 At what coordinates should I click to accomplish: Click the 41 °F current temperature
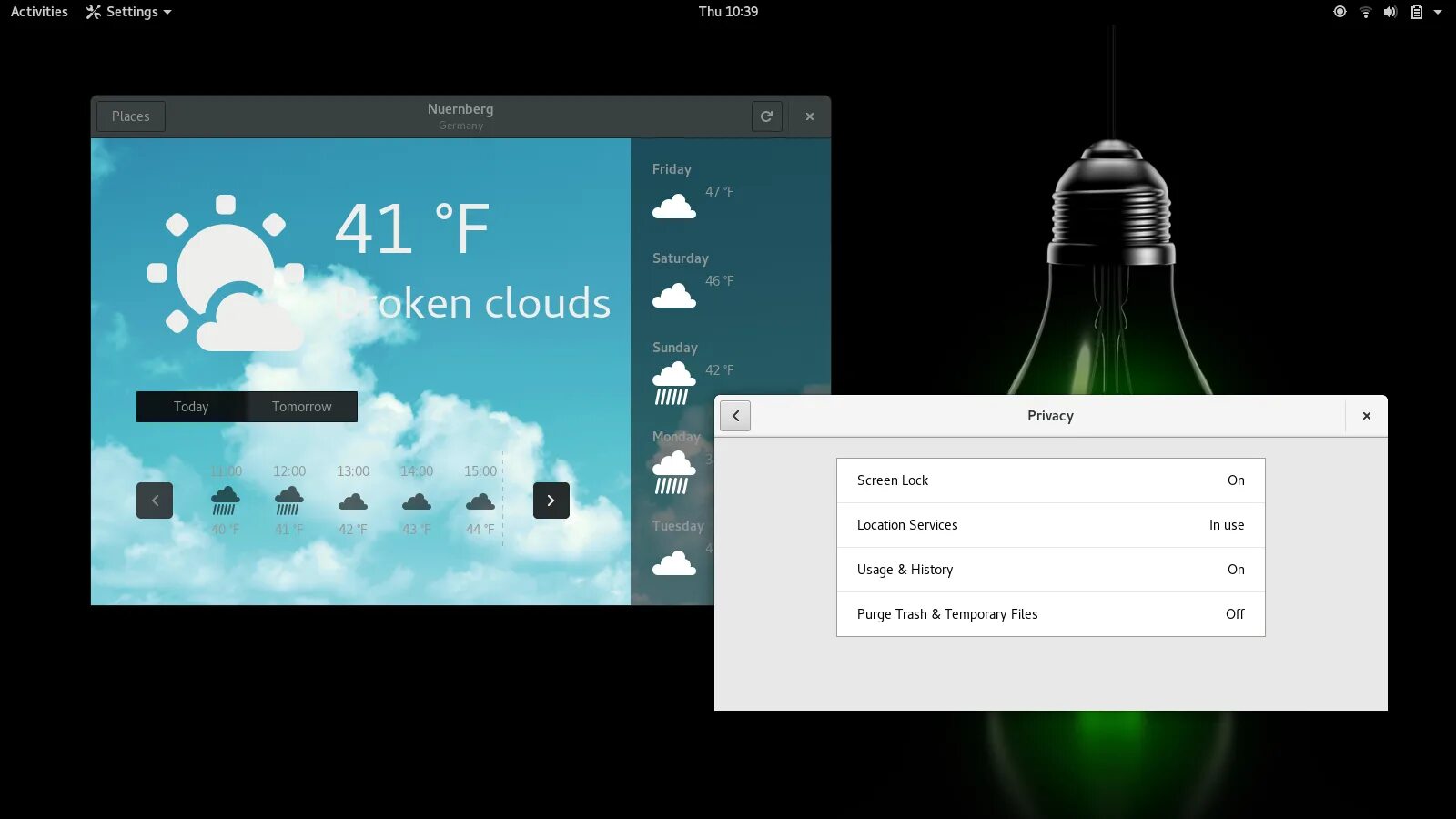412,228
